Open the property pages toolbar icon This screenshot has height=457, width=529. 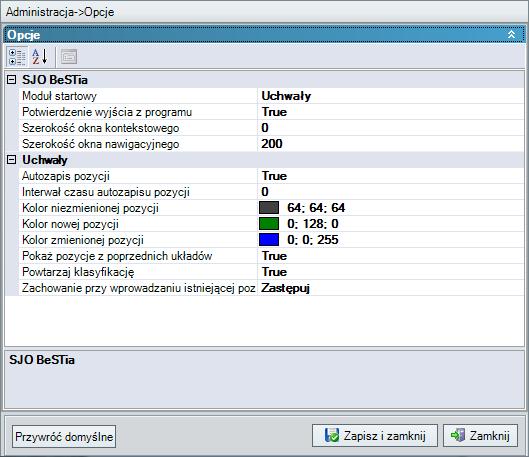pyautogui.click(x=69, y=57)
